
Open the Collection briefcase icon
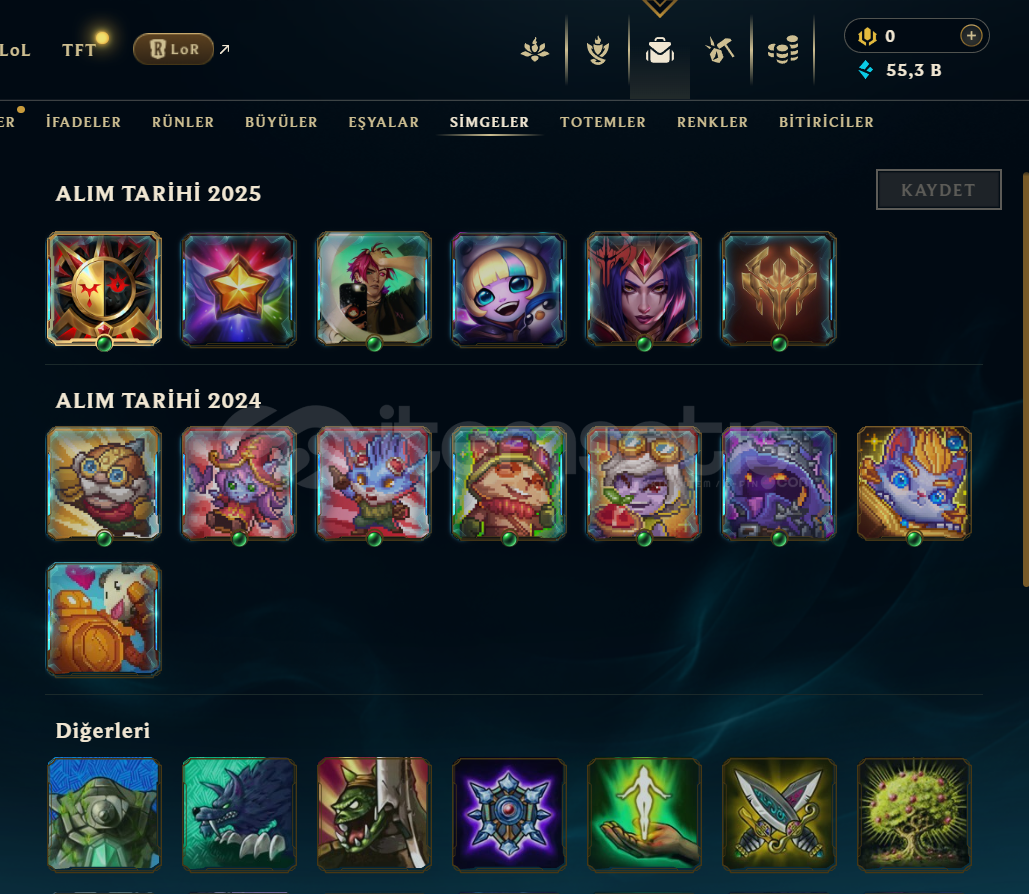click(x=660, y=51)
